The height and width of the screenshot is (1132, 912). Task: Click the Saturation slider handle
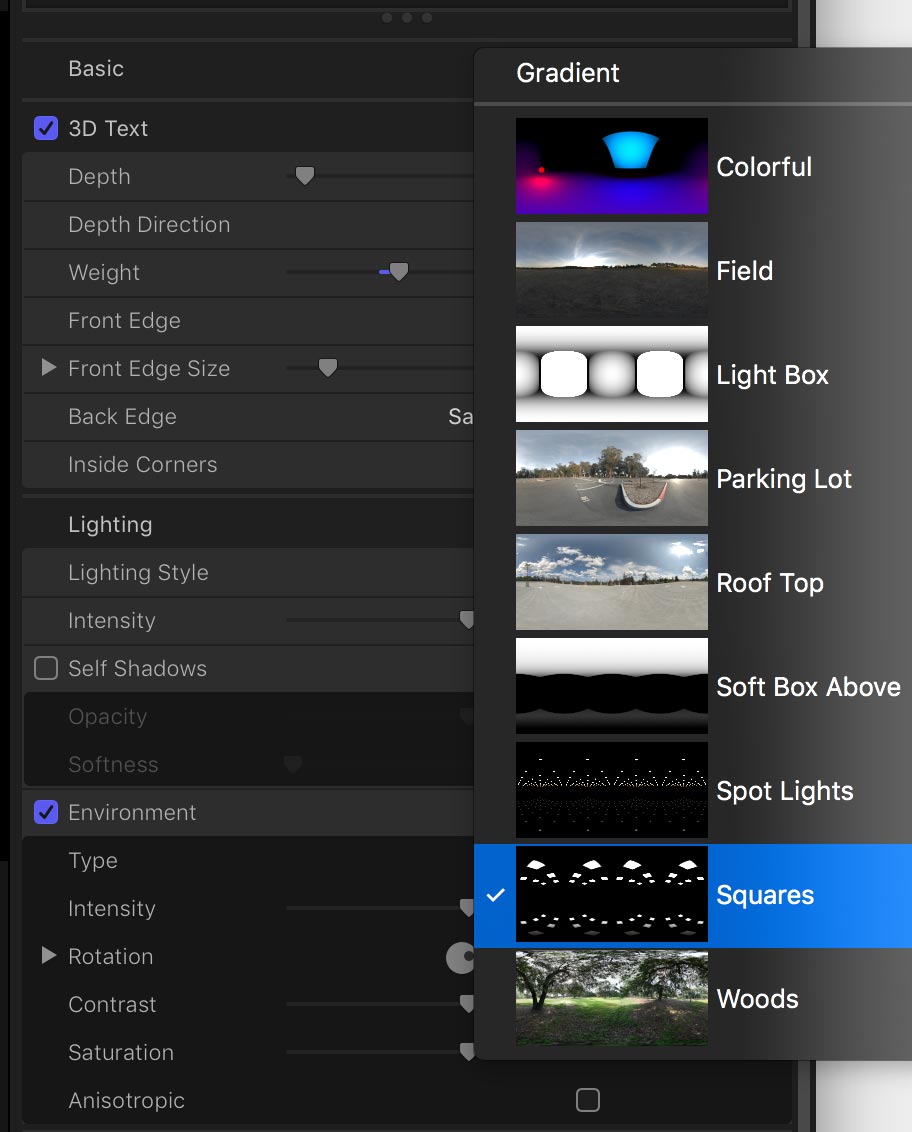pos(467,1052)
